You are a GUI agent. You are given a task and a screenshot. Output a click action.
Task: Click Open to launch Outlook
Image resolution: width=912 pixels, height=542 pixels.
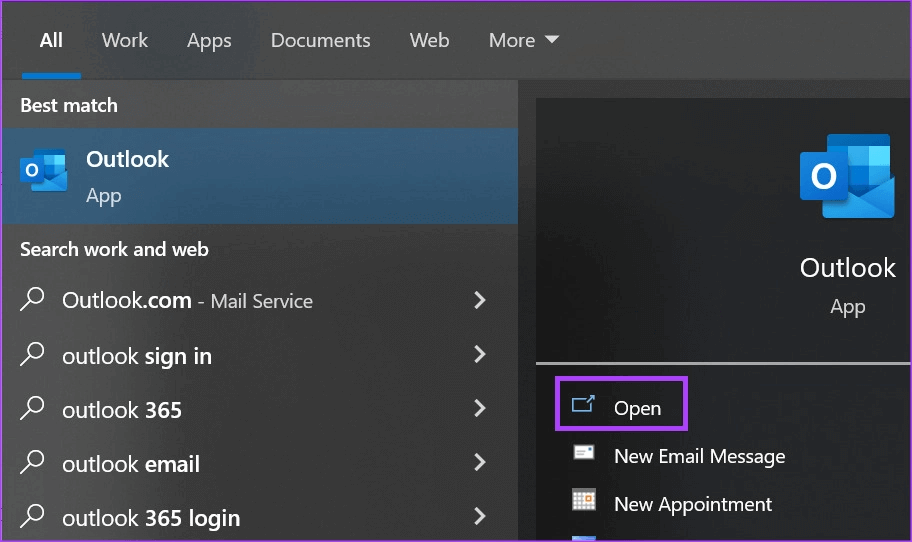point(621,404)
